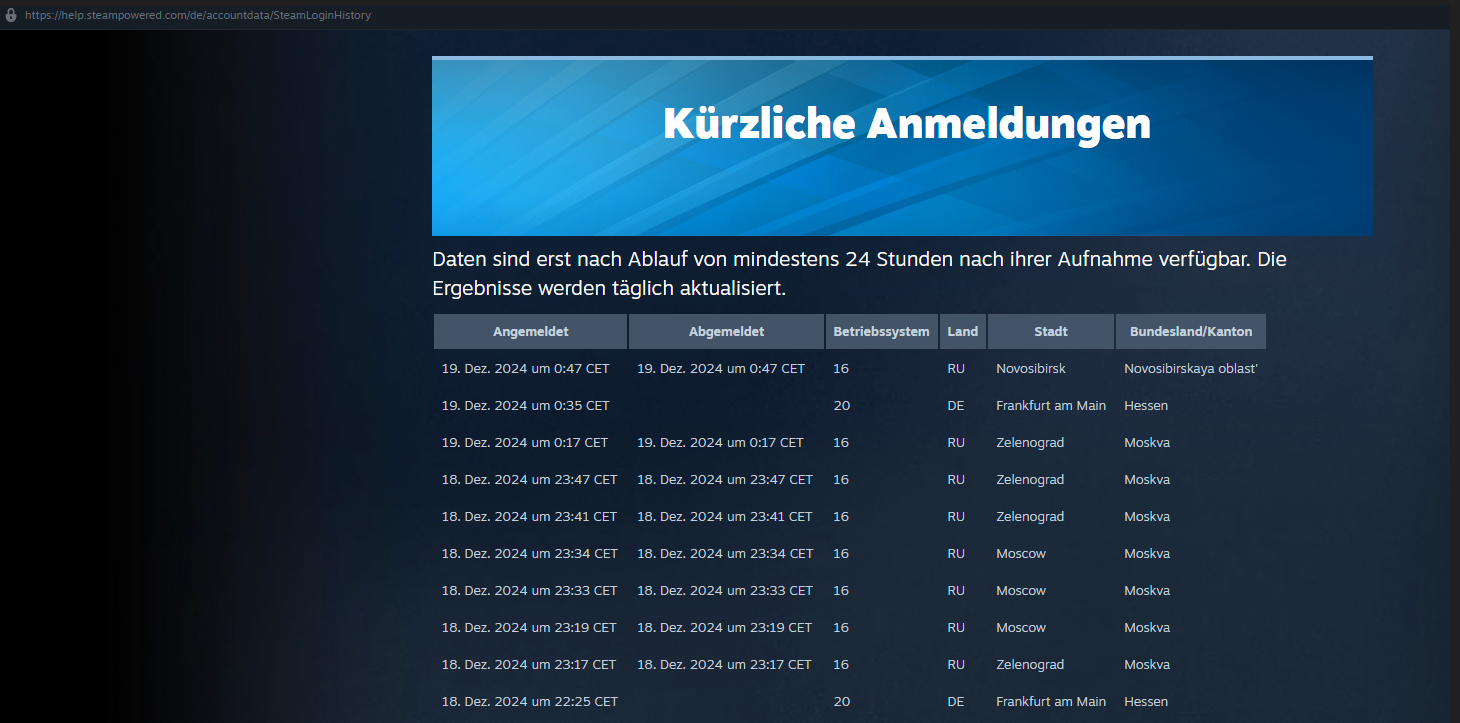Click the Bundesland/Kanton column header
This screenshot has height=723, width=1460.
(x=1191, y=332)
